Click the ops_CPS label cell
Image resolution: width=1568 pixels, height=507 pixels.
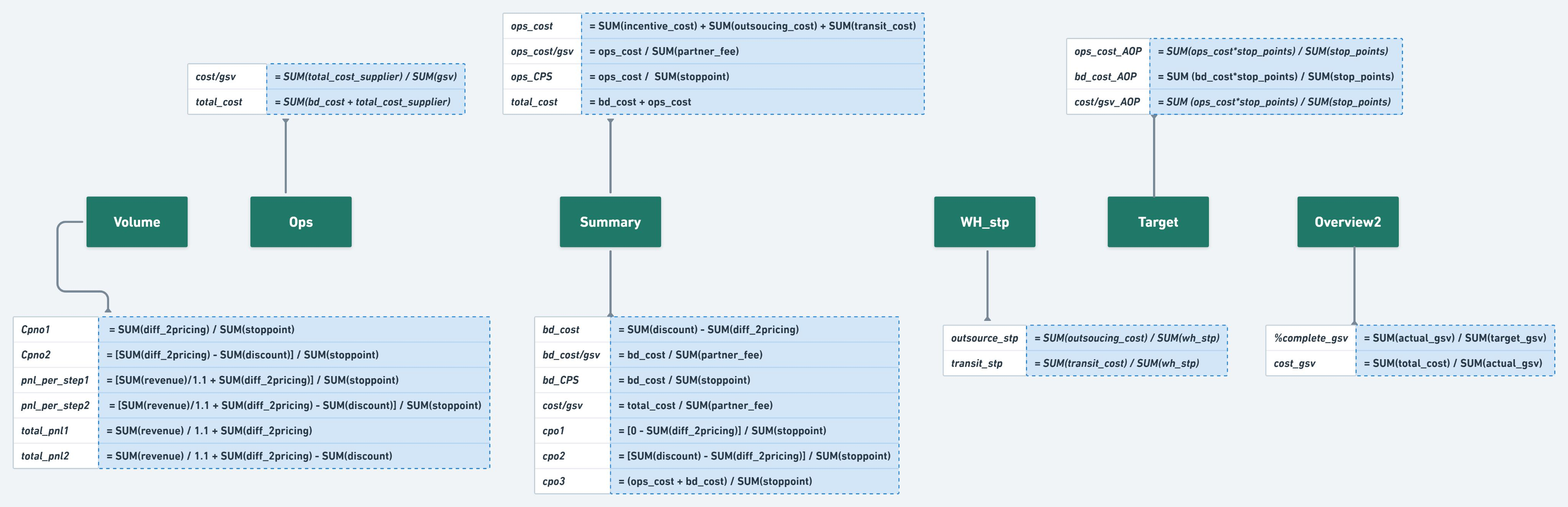(542, 77)
